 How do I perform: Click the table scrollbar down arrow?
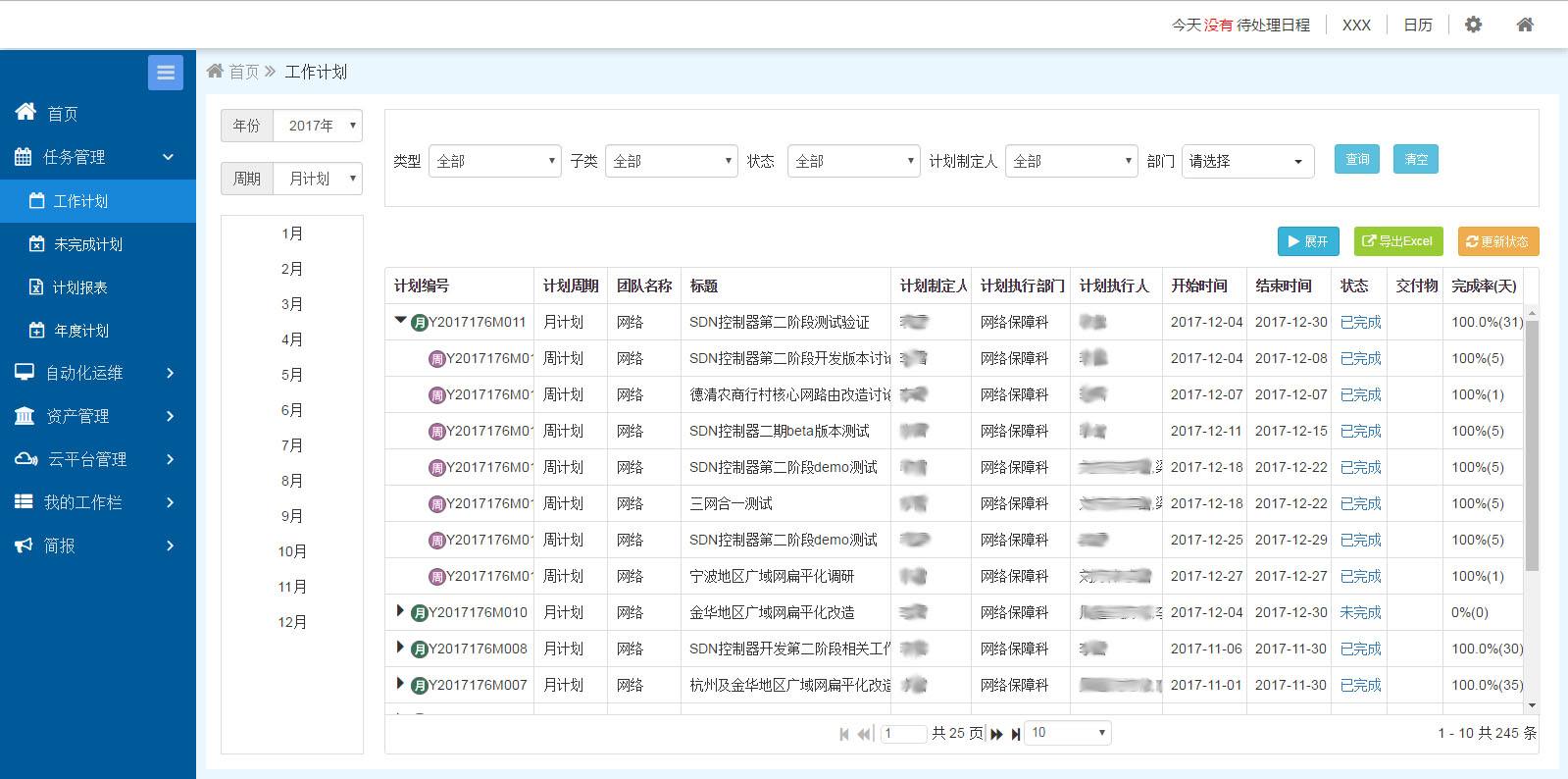1532,705
